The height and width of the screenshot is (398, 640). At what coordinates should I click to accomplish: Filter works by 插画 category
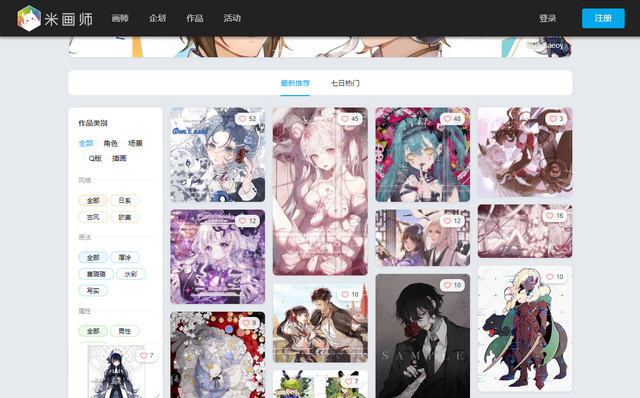coord(119,158)
